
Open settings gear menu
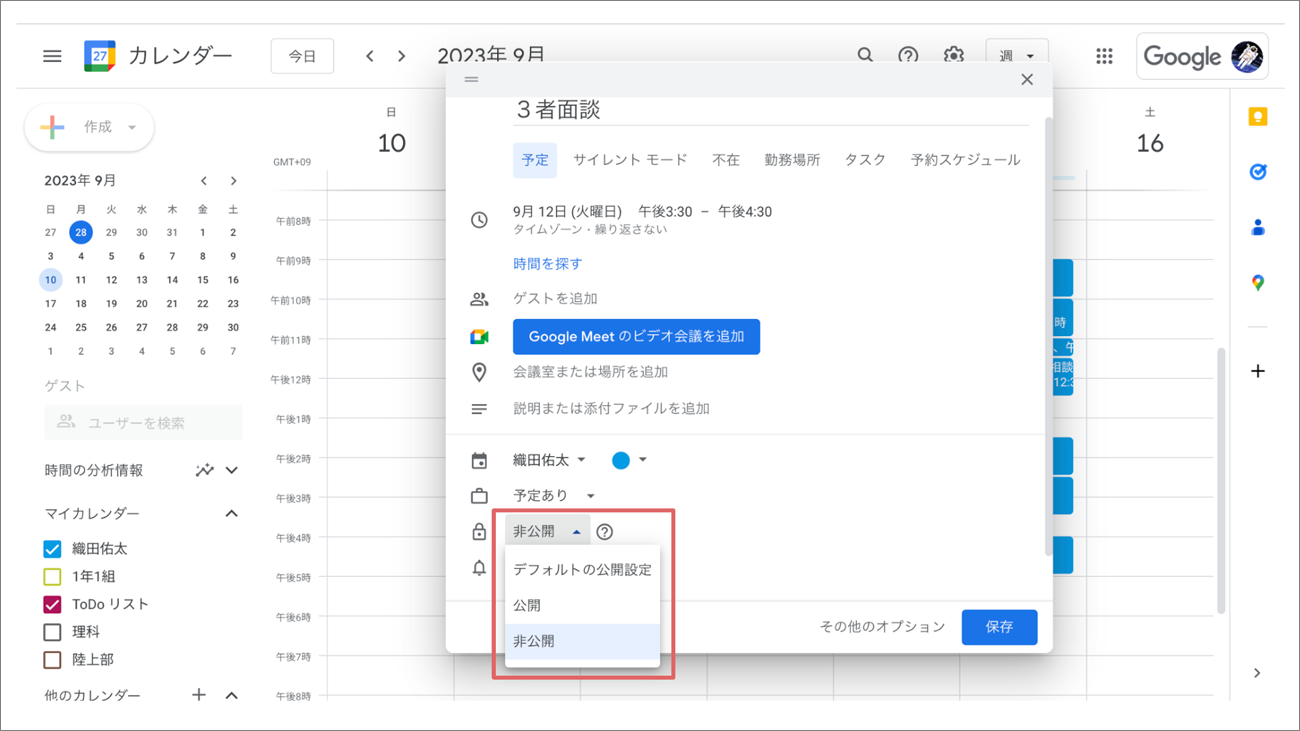[953, 56]
